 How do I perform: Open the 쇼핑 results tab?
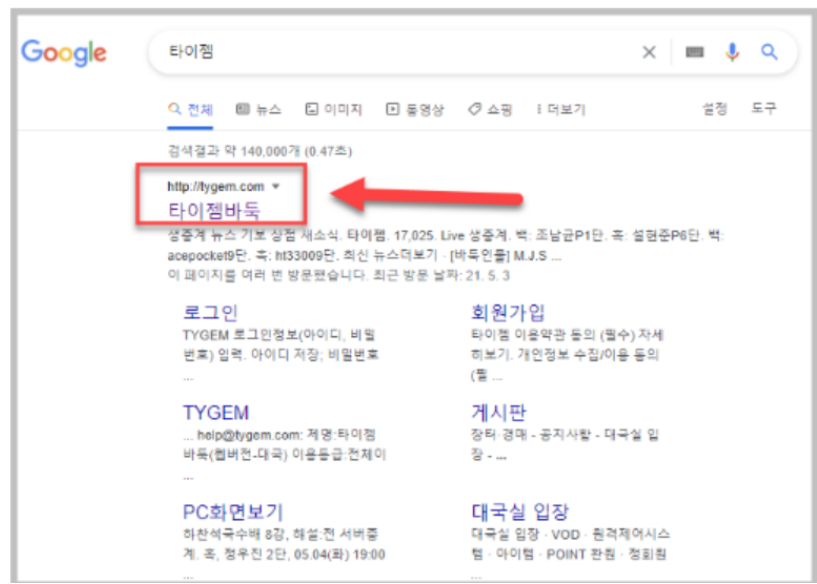pos(490,109)
